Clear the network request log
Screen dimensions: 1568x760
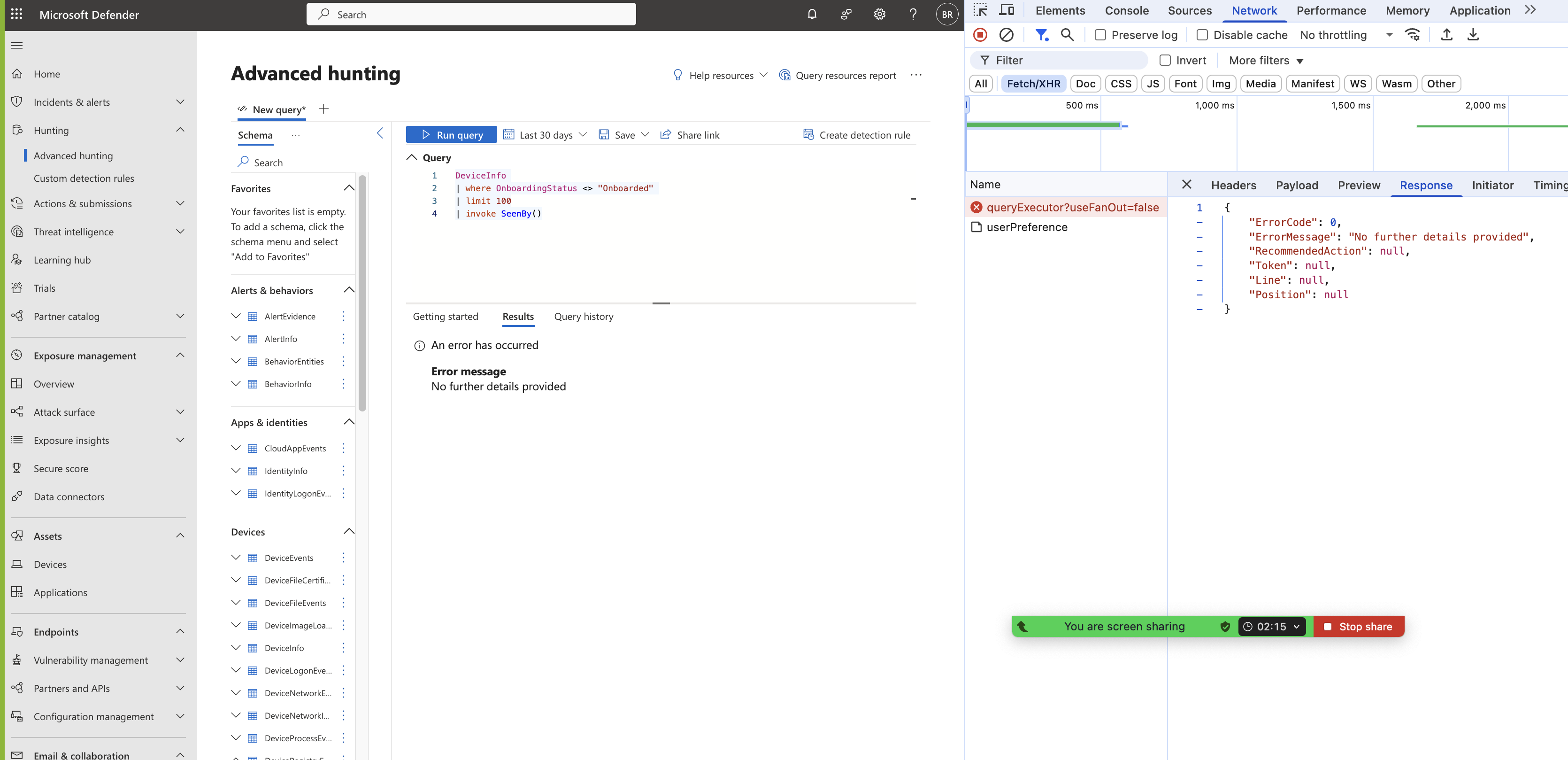click(1007, 35)
